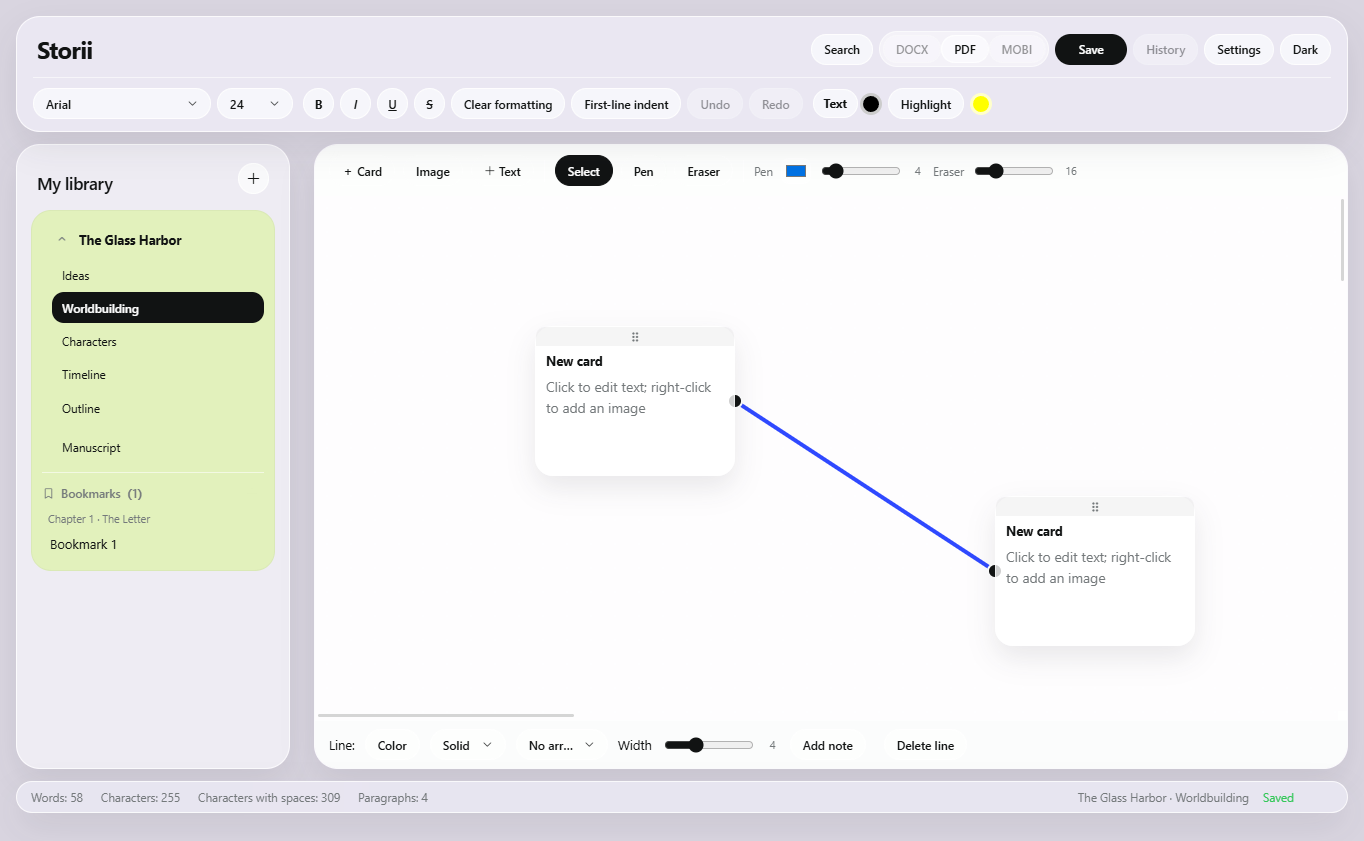The height and width of the screenshot is (841, 1364).
Task: Click the upper card's title New card
Action: point(574,361)
